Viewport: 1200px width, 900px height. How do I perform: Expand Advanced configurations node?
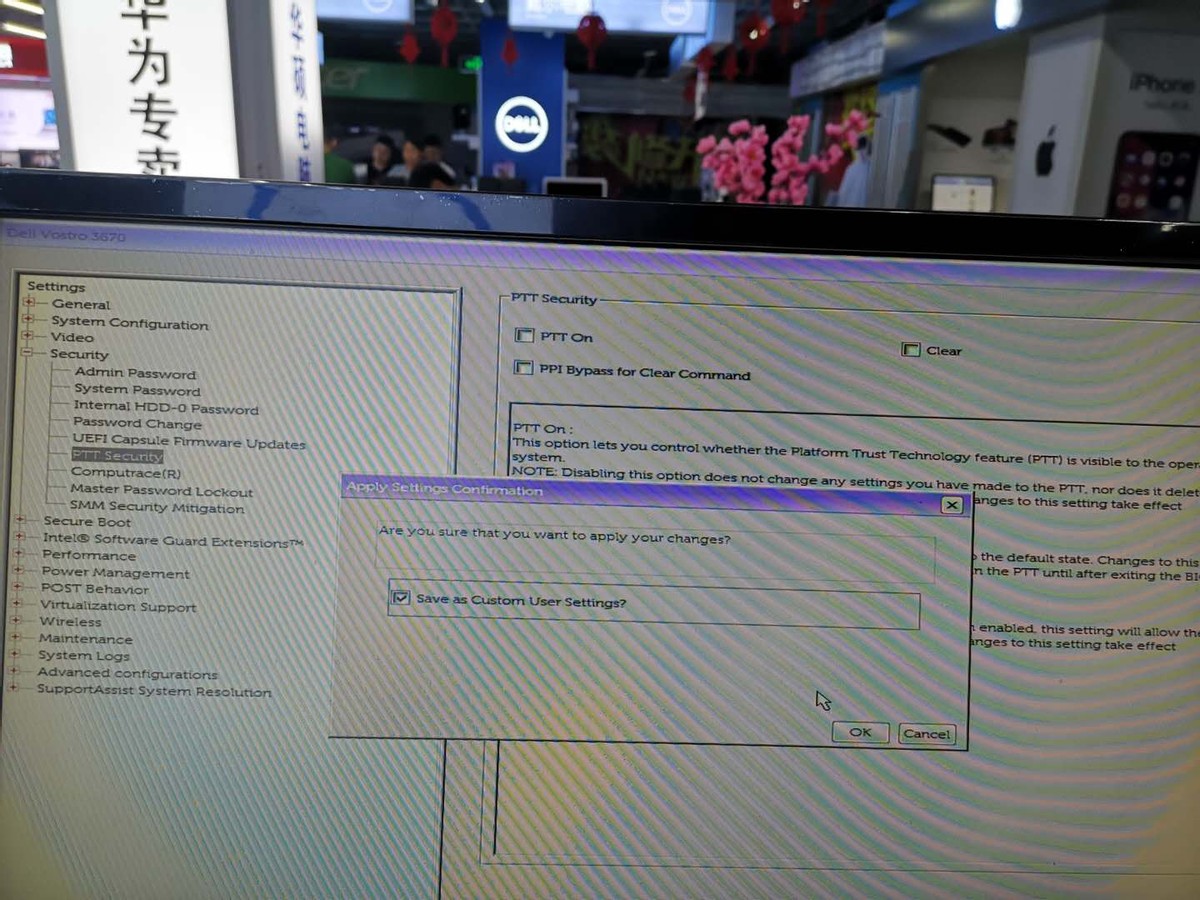coord(15,672)
